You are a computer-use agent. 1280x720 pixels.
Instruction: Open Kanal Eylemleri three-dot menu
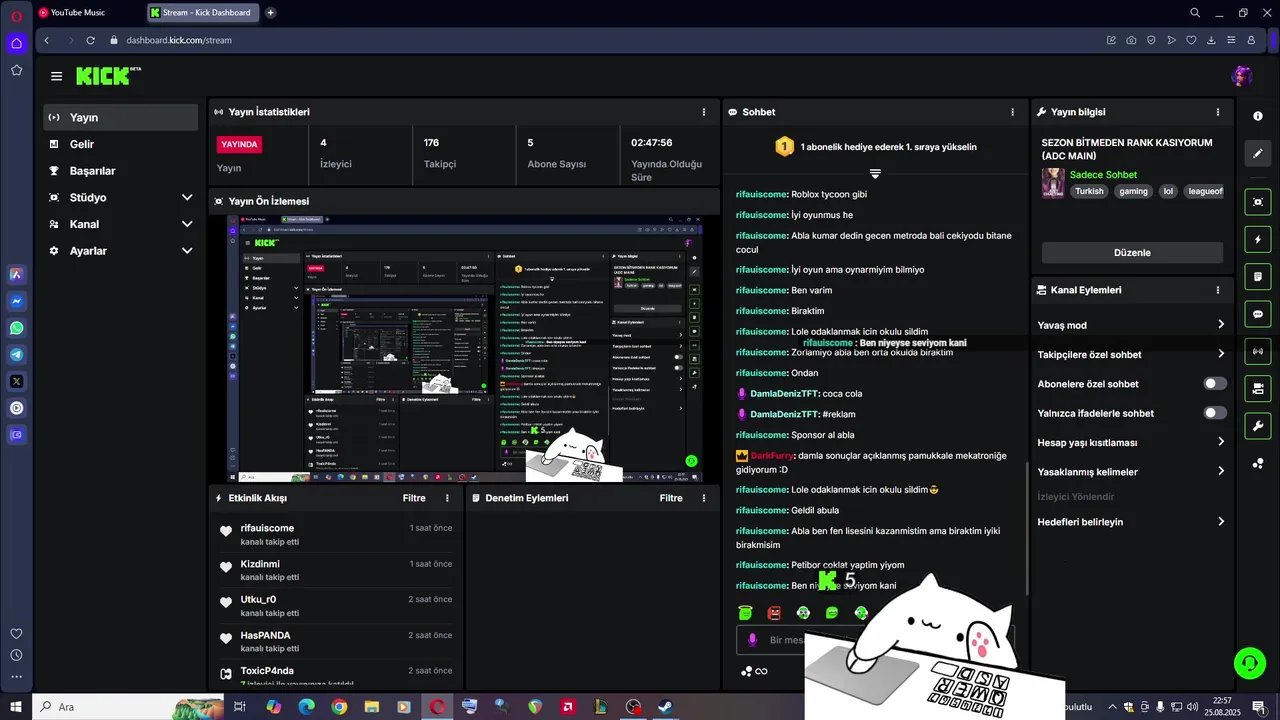pos(1218,290)
